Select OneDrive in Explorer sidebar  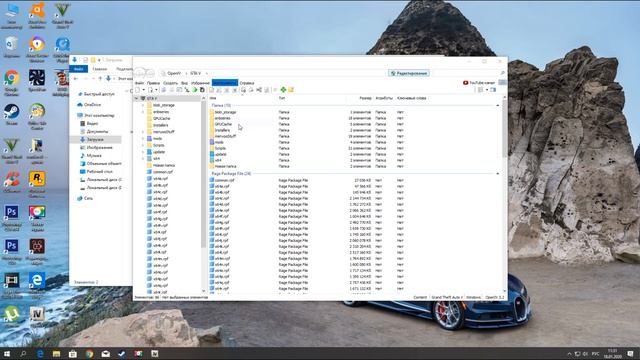click(89, 105)
